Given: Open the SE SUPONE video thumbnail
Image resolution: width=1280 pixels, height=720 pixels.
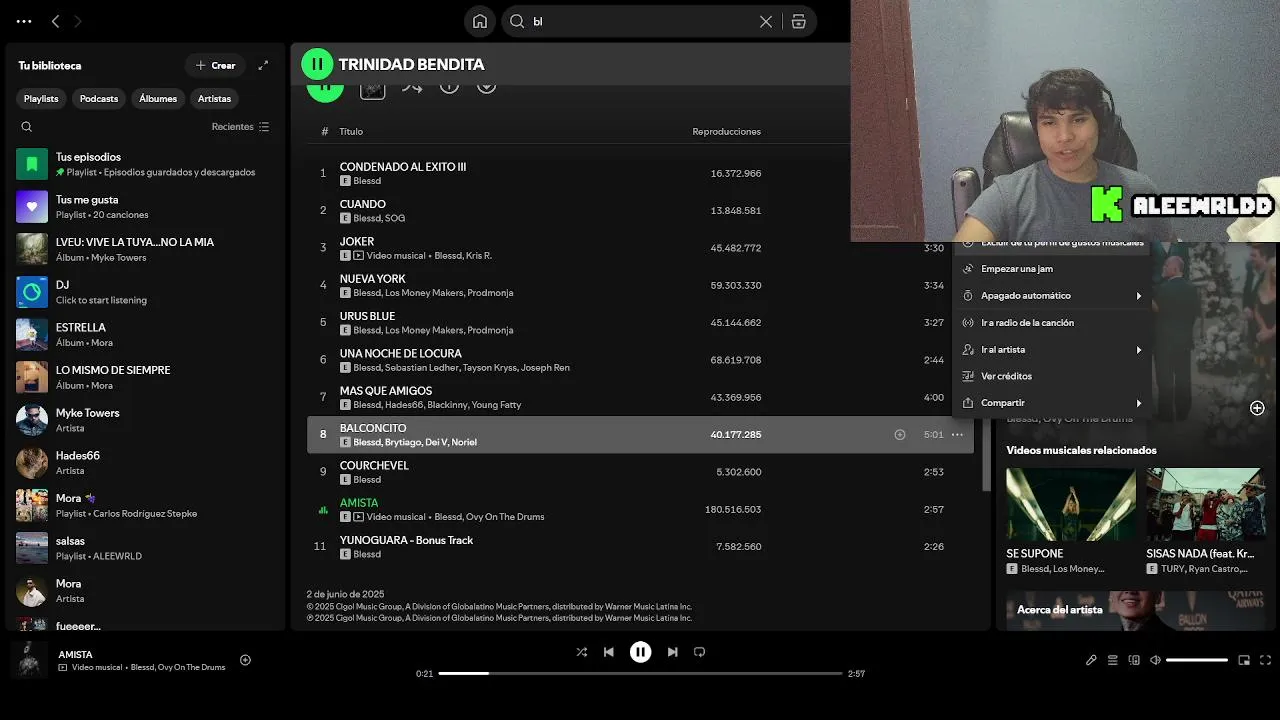Looking at the screenshot, I should coord(1071,505).
